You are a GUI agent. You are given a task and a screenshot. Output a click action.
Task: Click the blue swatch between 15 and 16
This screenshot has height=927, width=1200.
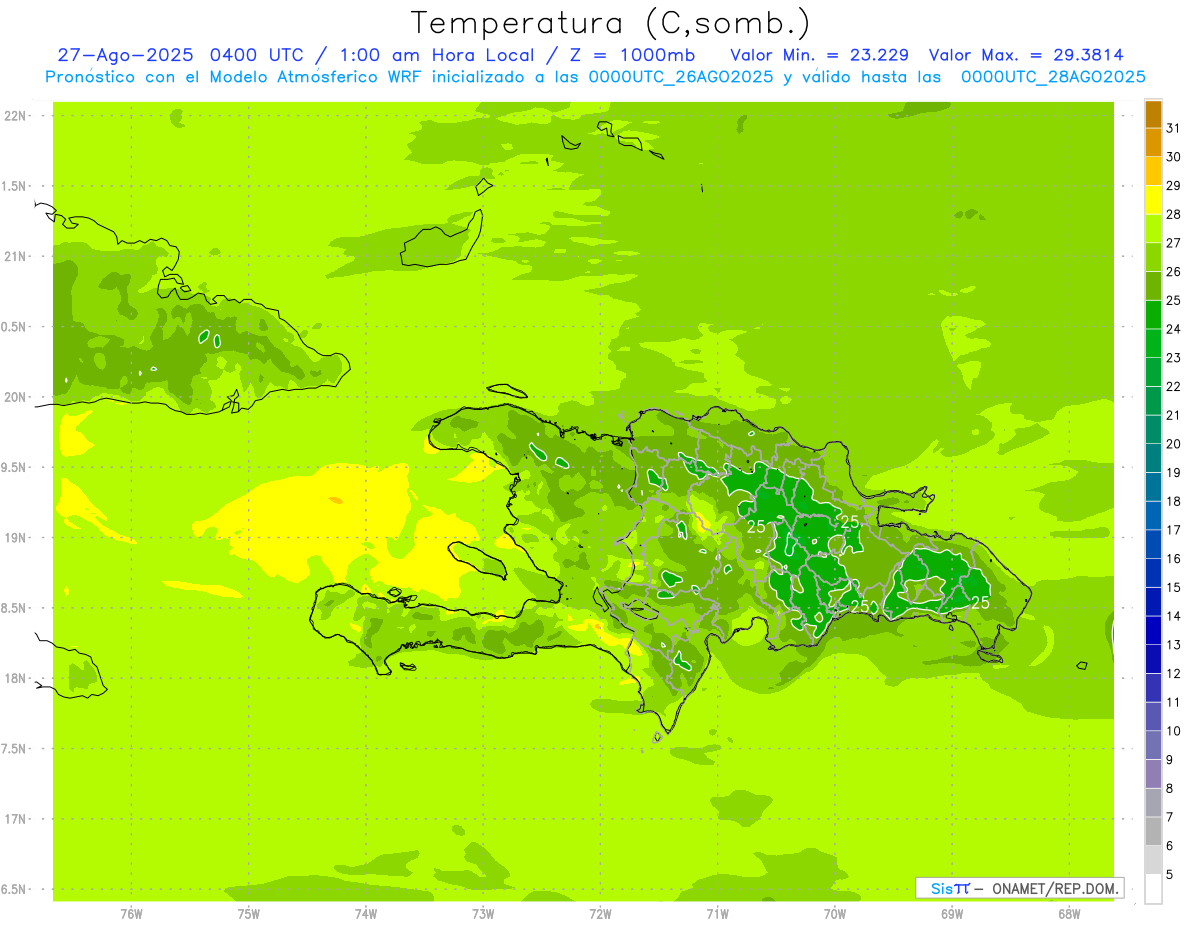pyautogui.click(x=1153, y=574)
